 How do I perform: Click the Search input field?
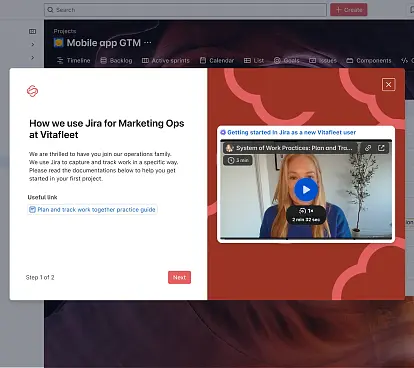(185, 10)
